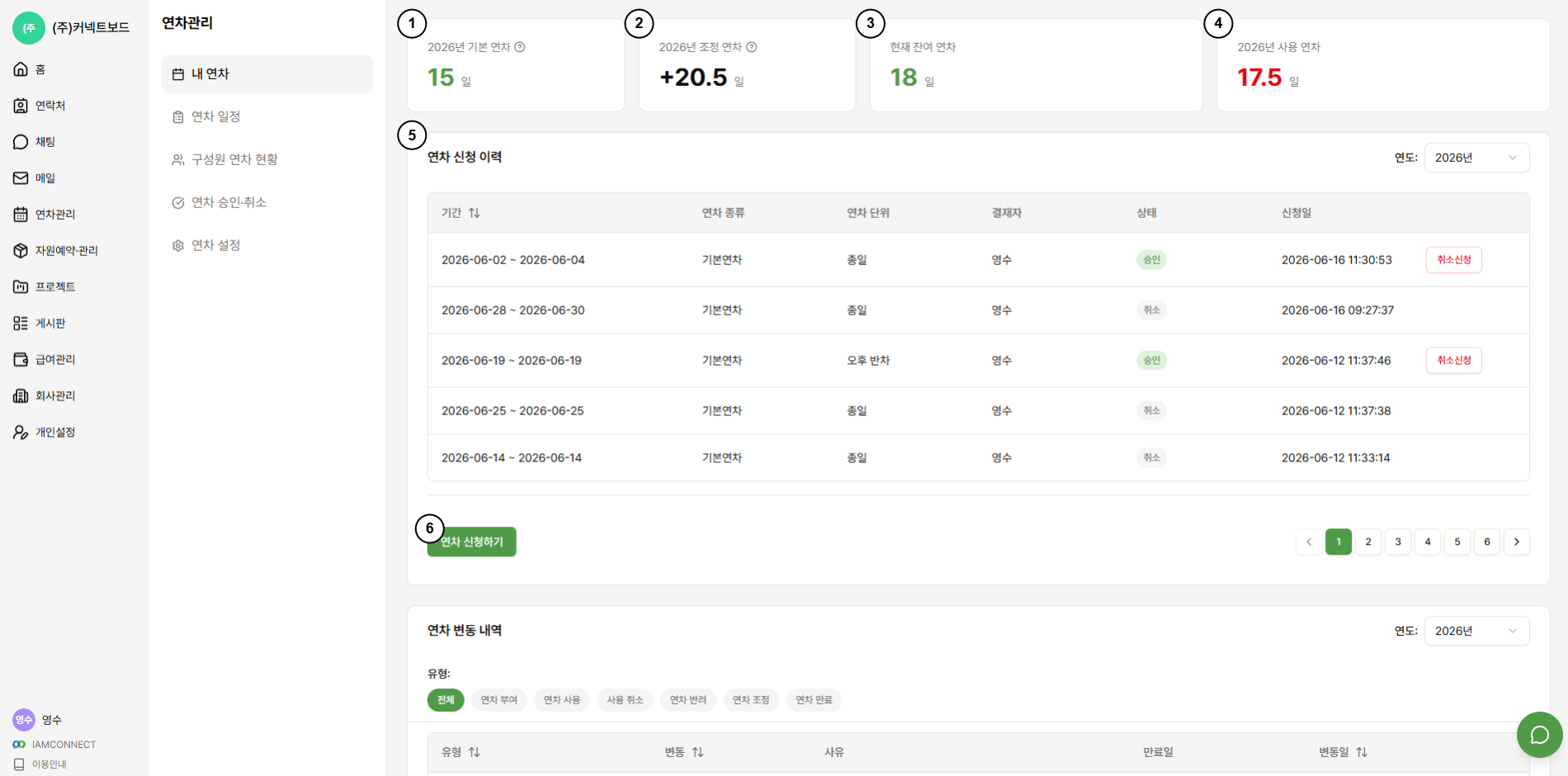Image resolution: width=1568 pixels, height=776 pixels.
Task: Filter change history by 연차 반려
Action: 688,700
